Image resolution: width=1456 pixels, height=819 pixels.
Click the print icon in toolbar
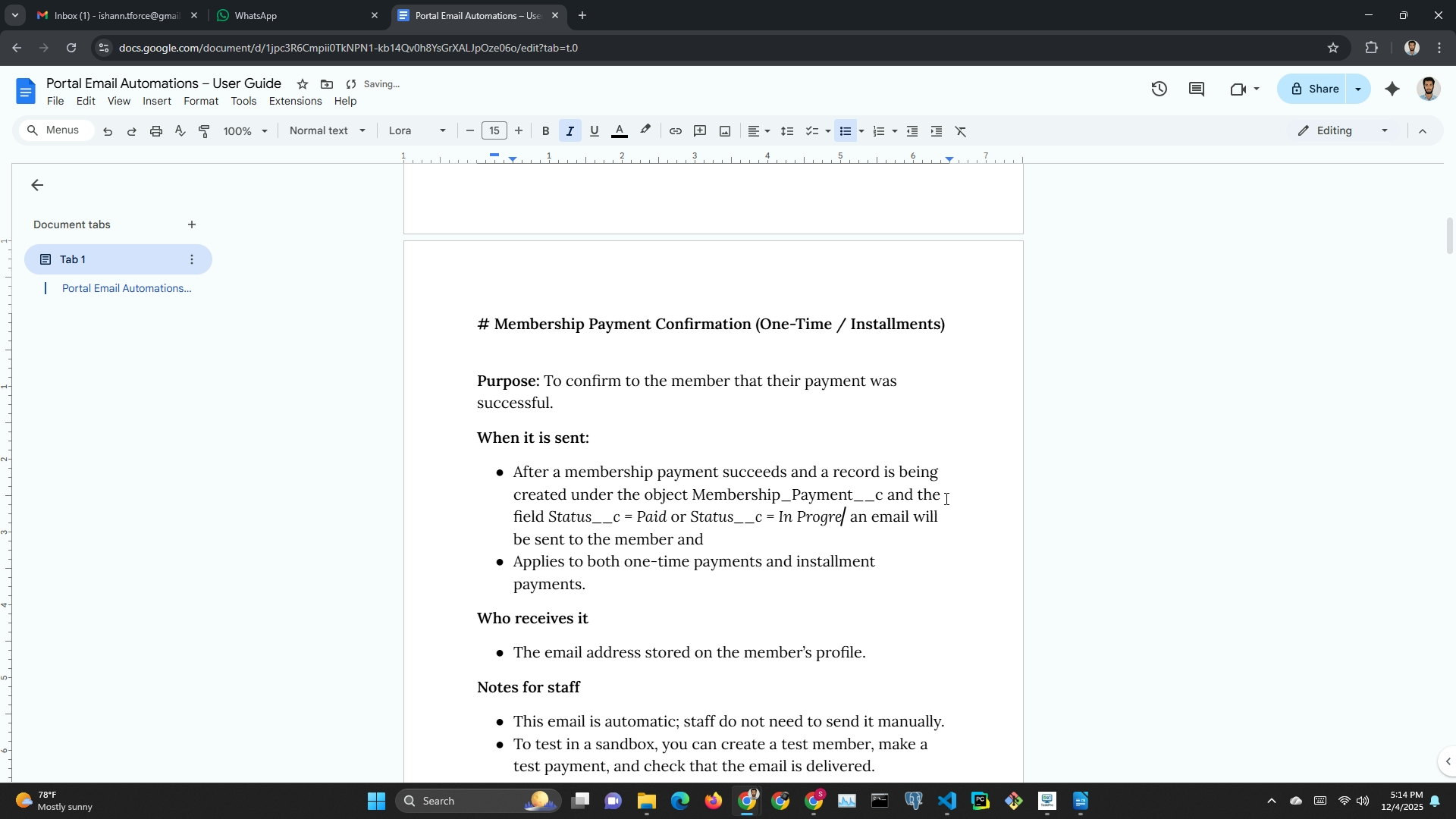pos(156,131)
